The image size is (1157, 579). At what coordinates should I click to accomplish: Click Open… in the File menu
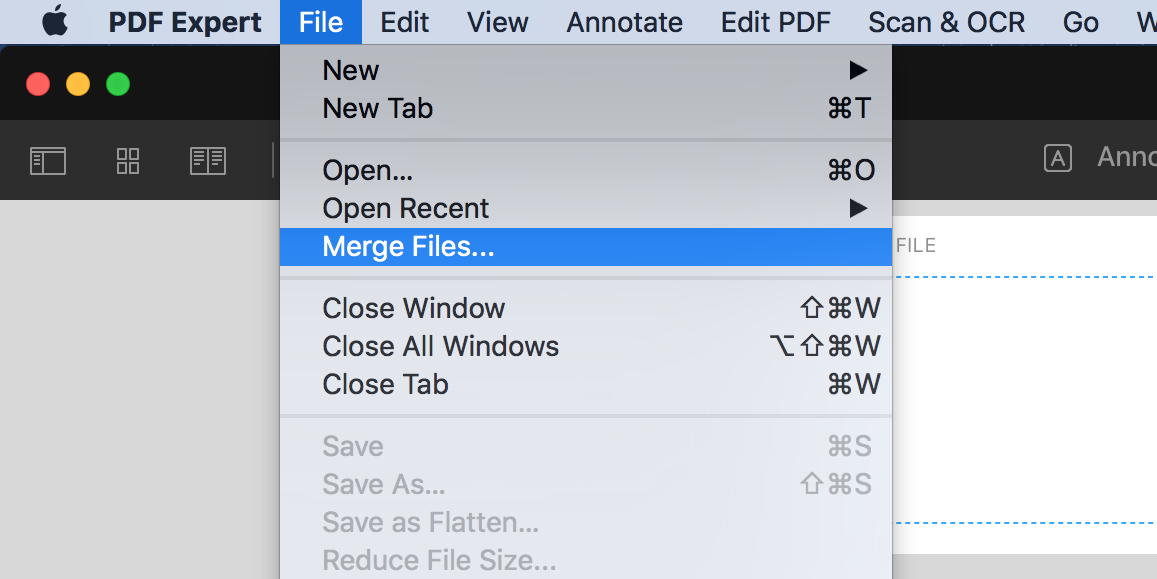tap(367, 170)
